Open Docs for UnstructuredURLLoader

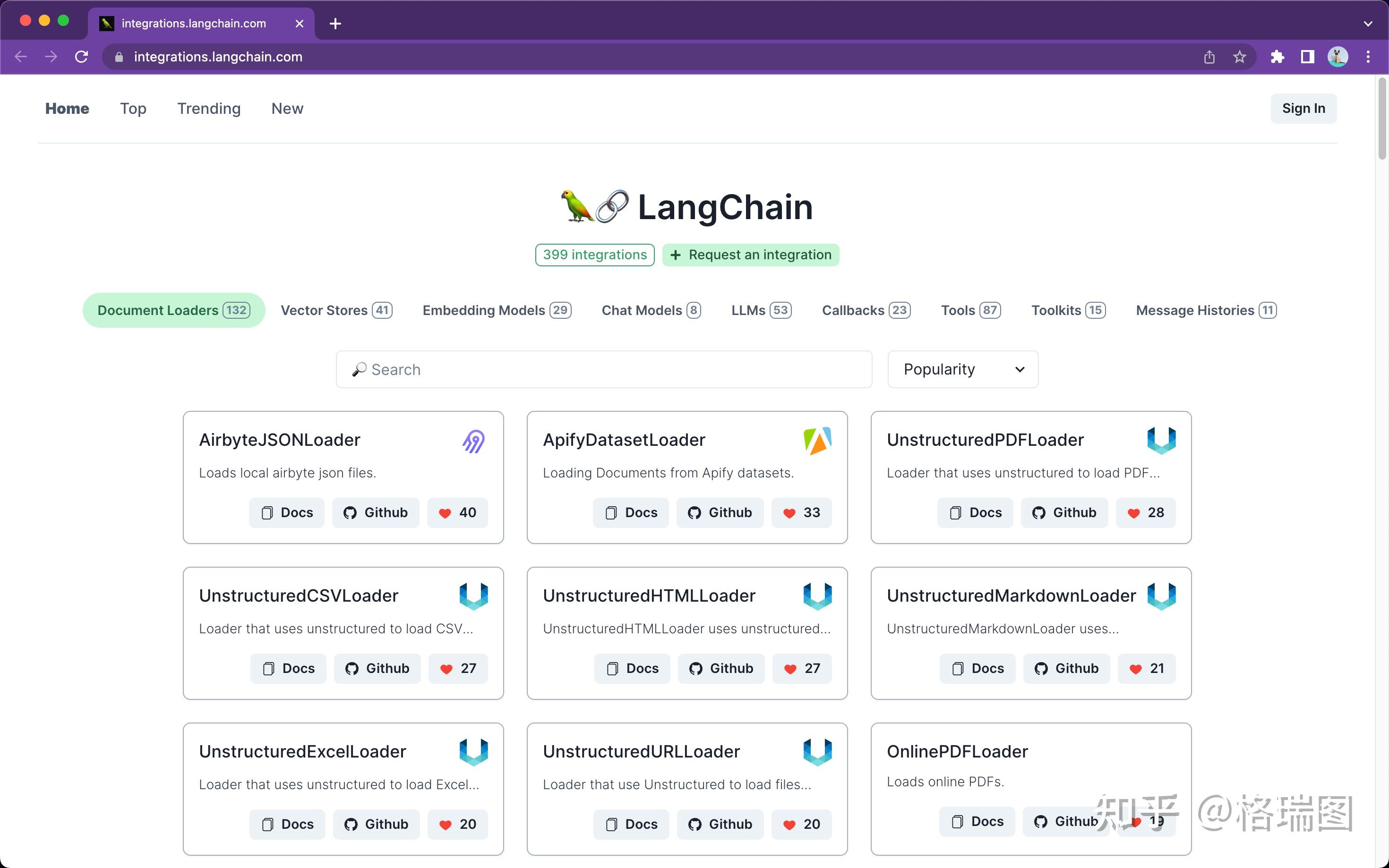click(631, 824)
